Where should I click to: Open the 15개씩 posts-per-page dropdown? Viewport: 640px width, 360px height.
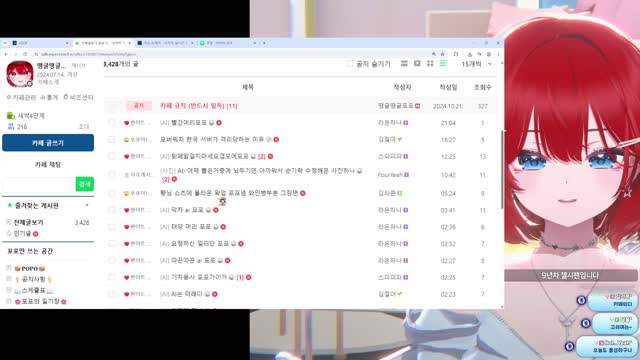tap(476, 64)
